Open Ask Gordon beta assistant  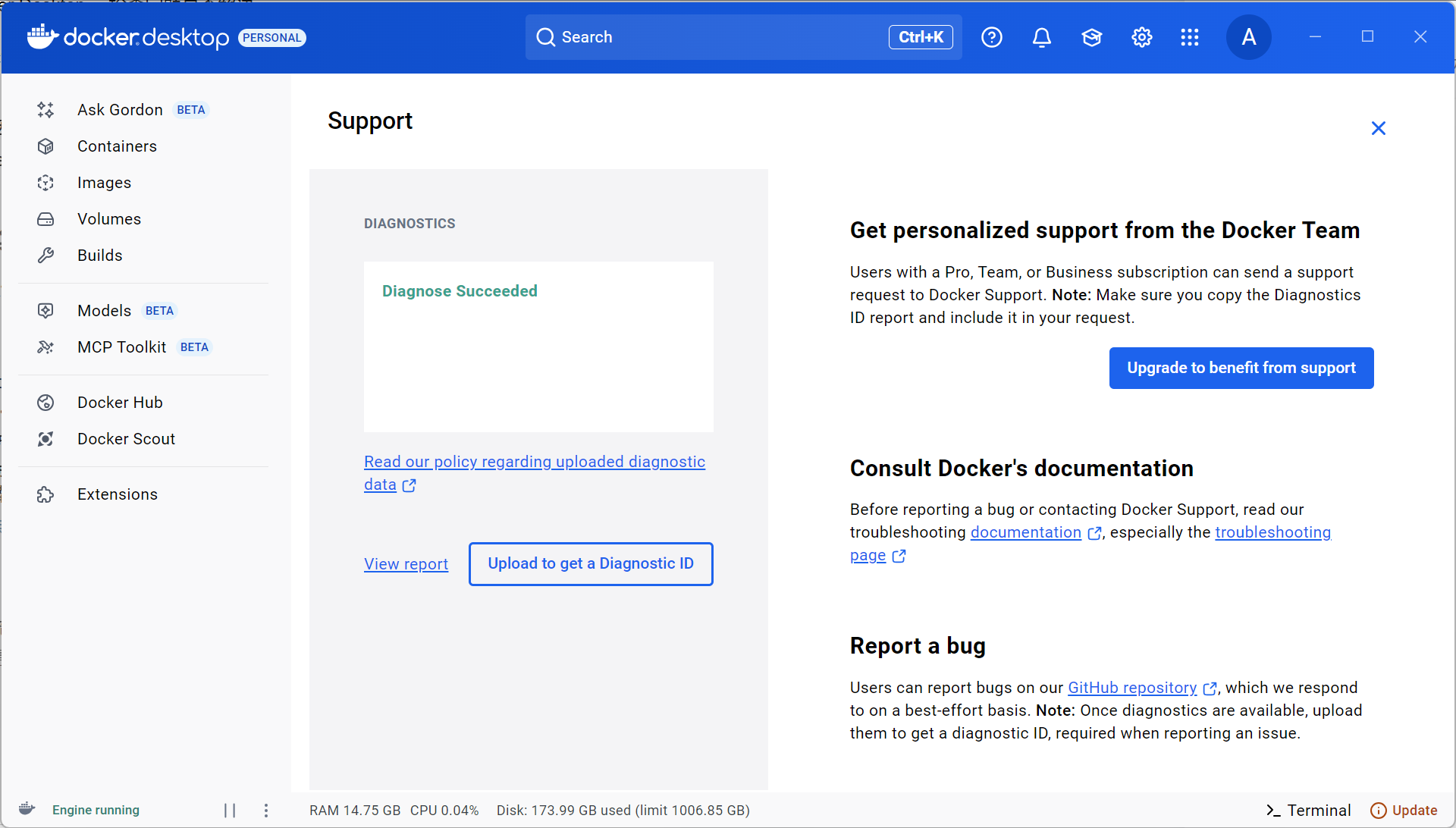pyautogui.click(x=120, y=109)
